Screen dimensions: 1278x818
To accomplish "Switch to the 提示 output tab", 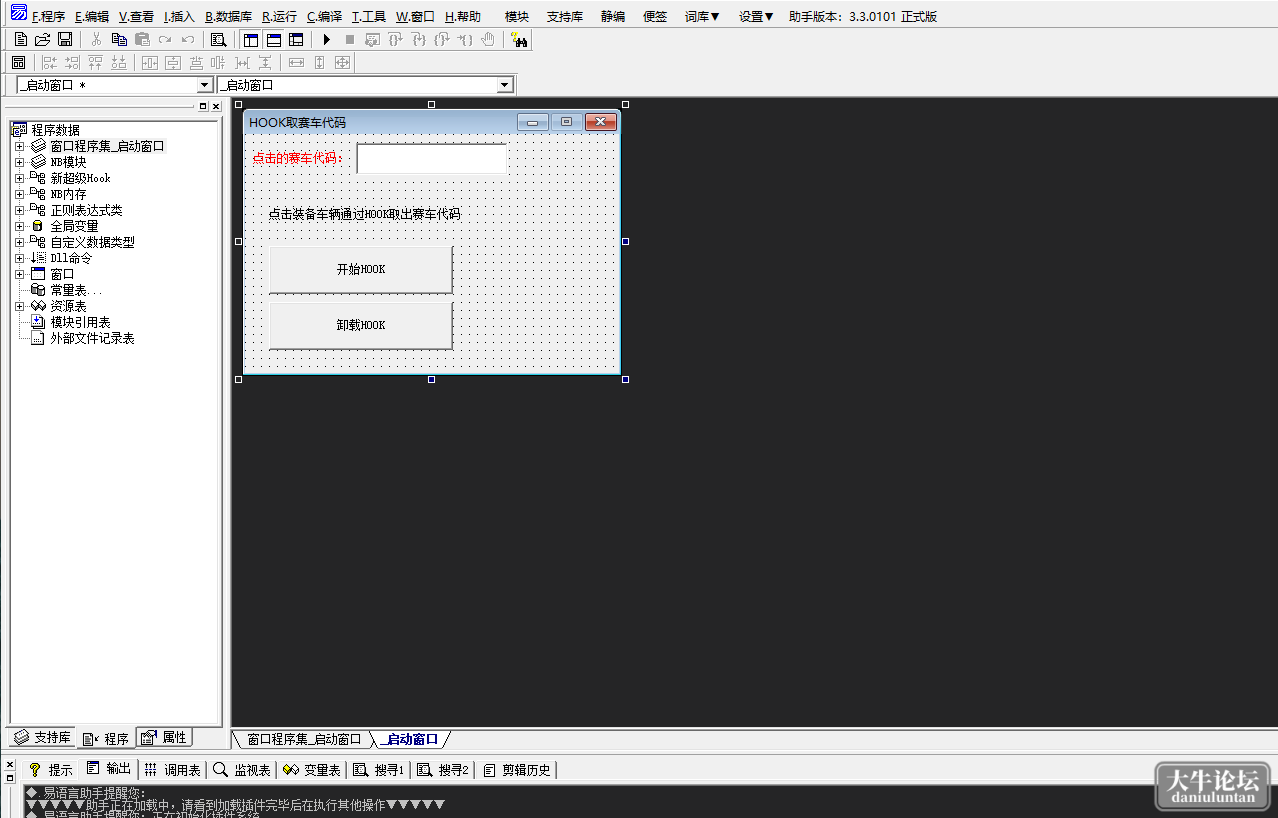I will 50,770.
